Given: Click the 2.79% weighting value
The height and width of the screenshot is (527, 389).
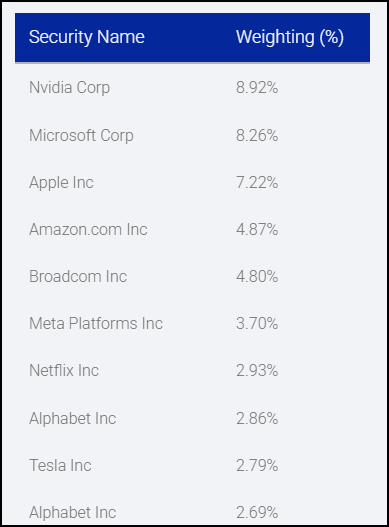Looking at the screenshot, I should (257, 466).
